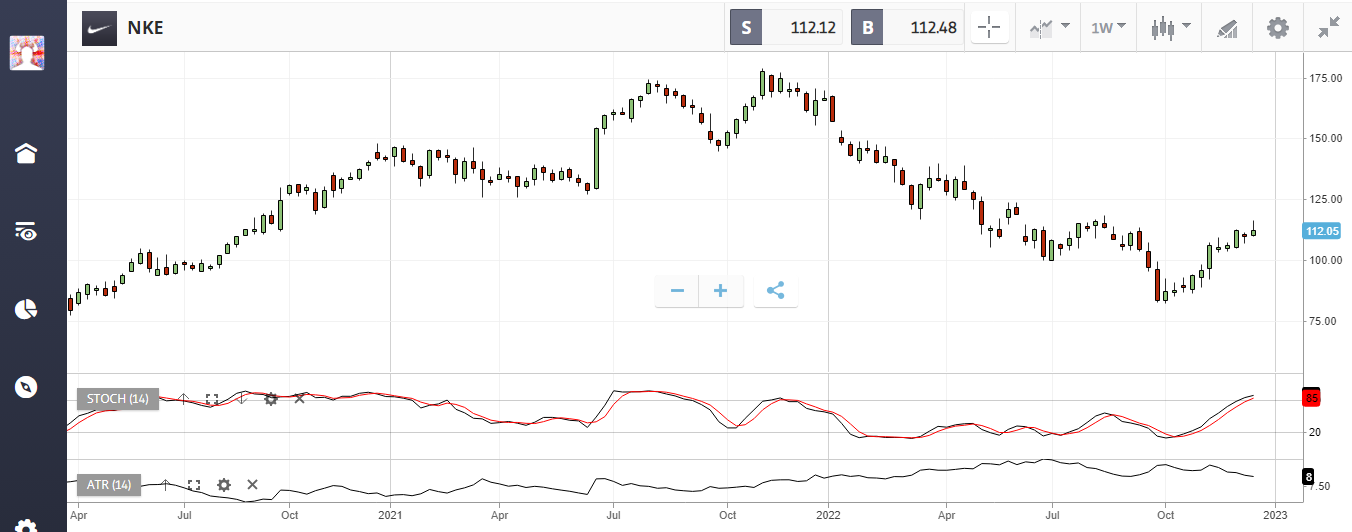Click the Sell button at 112.12
Screen dimensions: 1352x532
pos(786,28)
